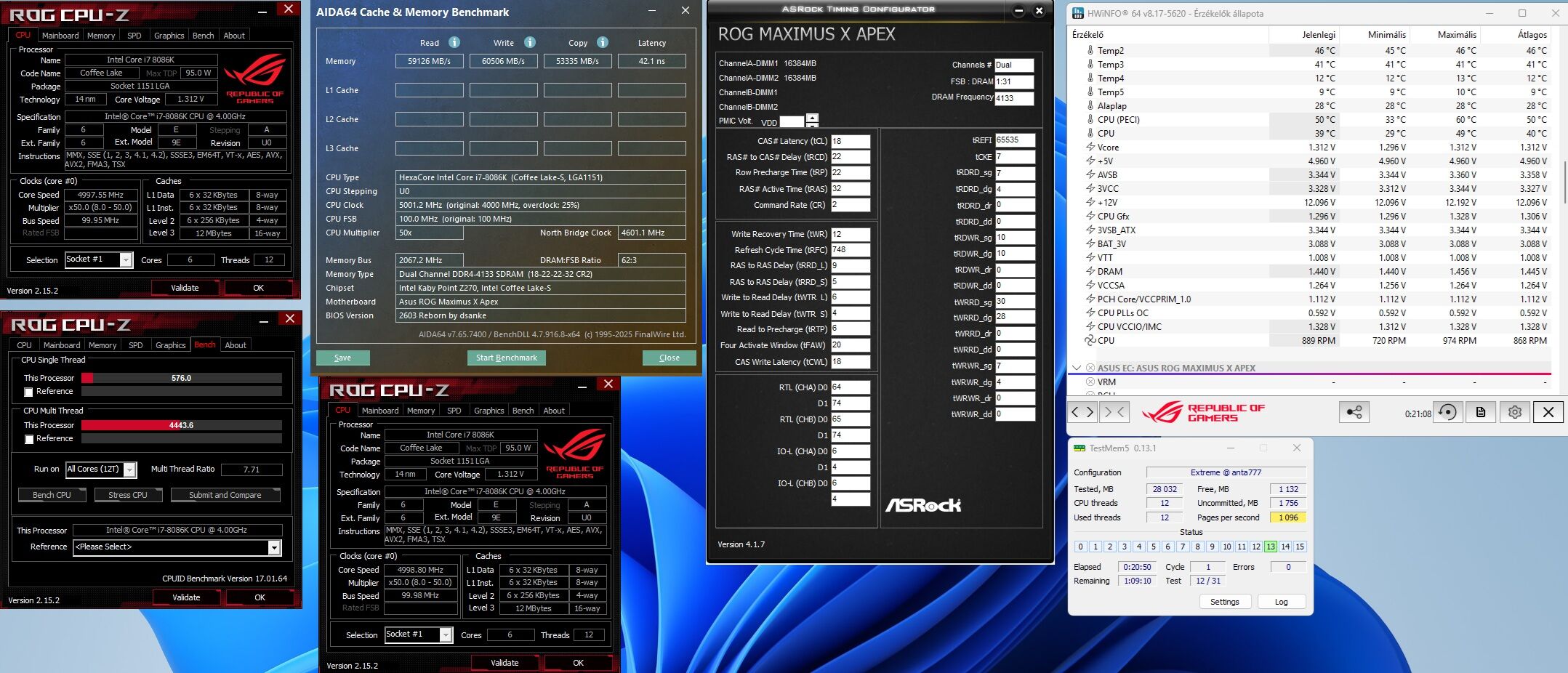Click the VCCSA voltage bolt icon
Image resolution: width=1568 pixels, height=673 pixels.
click(1090, 285)
